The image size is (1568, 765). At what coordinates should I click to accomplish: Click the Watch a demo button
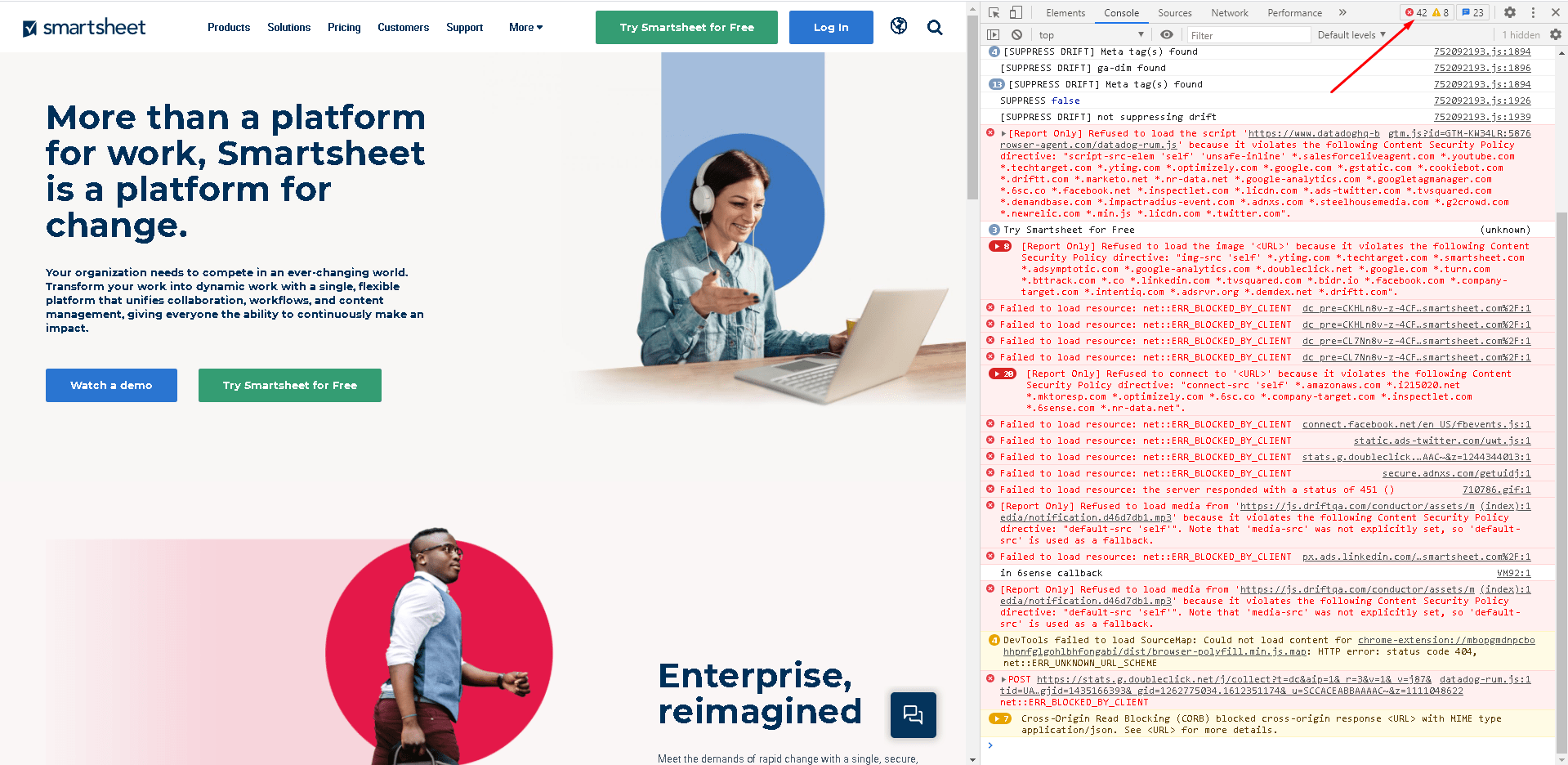111,385
